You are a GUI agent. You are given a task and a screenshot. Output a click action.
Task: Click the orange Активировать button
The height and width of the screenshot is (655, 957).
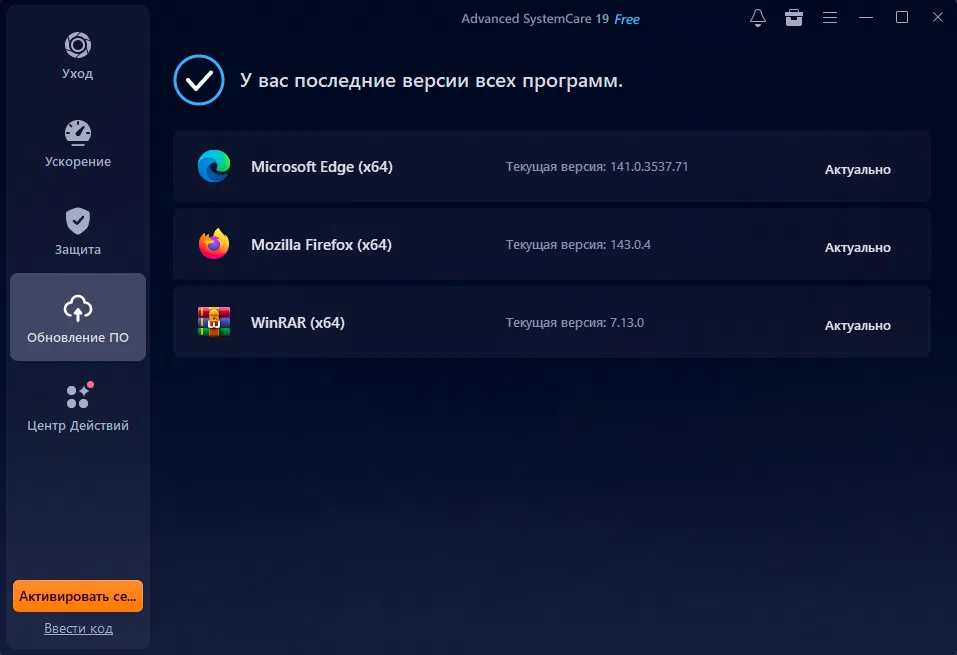[78, 596]
